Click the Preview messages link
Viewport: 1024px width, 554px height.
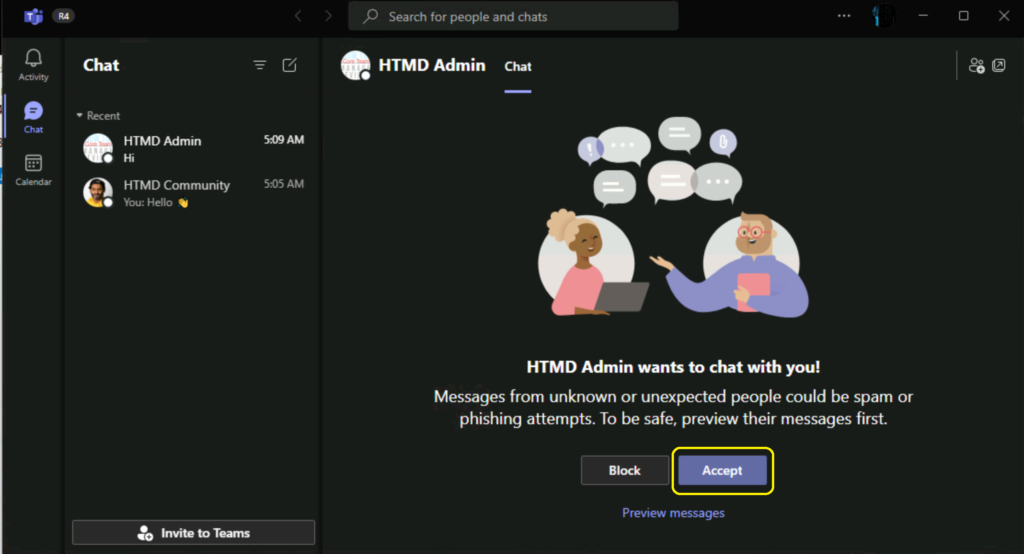click(x=673, y=513)
